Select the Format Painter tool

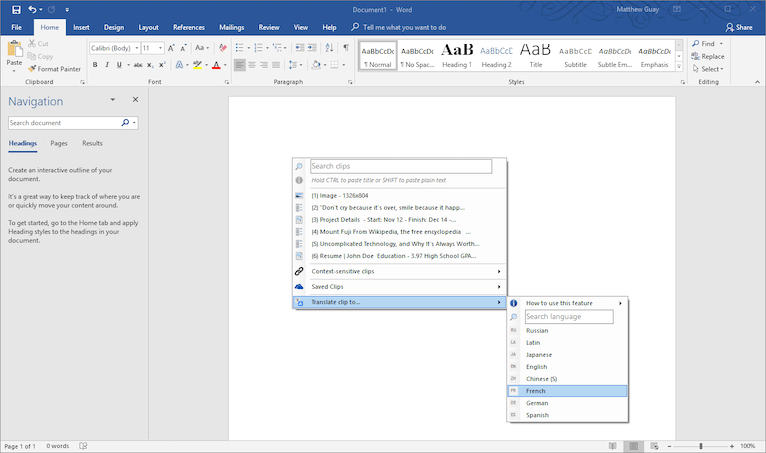(x=55, y=69)
